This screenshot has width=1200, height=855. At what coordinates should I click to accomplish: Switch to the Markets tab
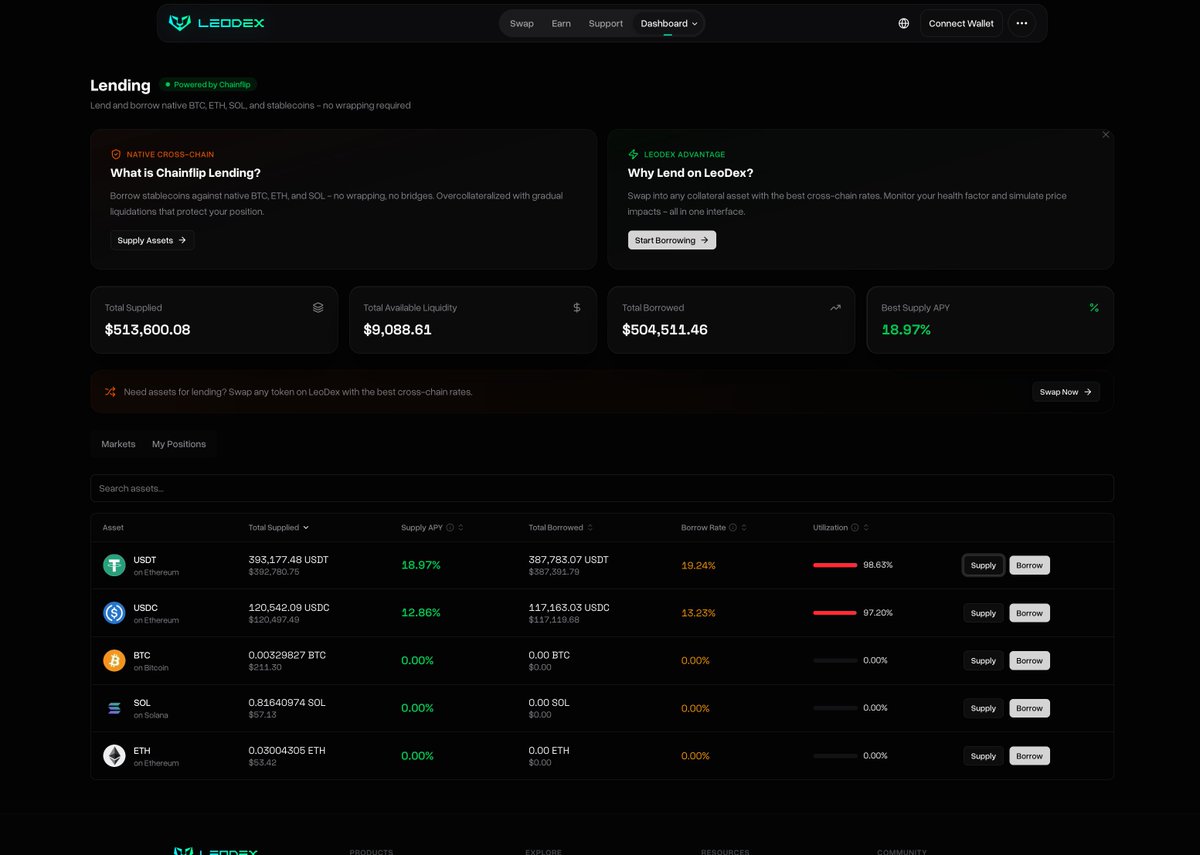coord(118,444)
